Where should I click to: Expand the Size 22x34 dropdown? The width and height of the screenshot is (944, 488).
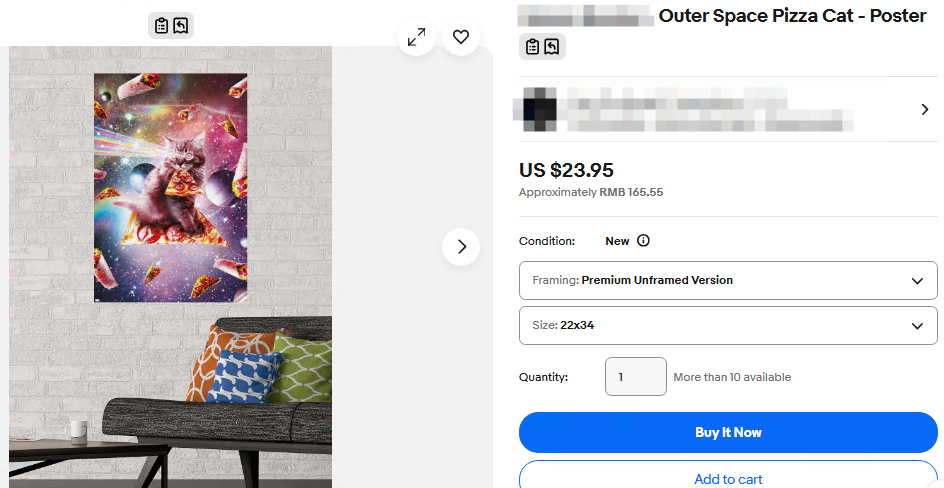pyautogui.click(x=728, y=326)
